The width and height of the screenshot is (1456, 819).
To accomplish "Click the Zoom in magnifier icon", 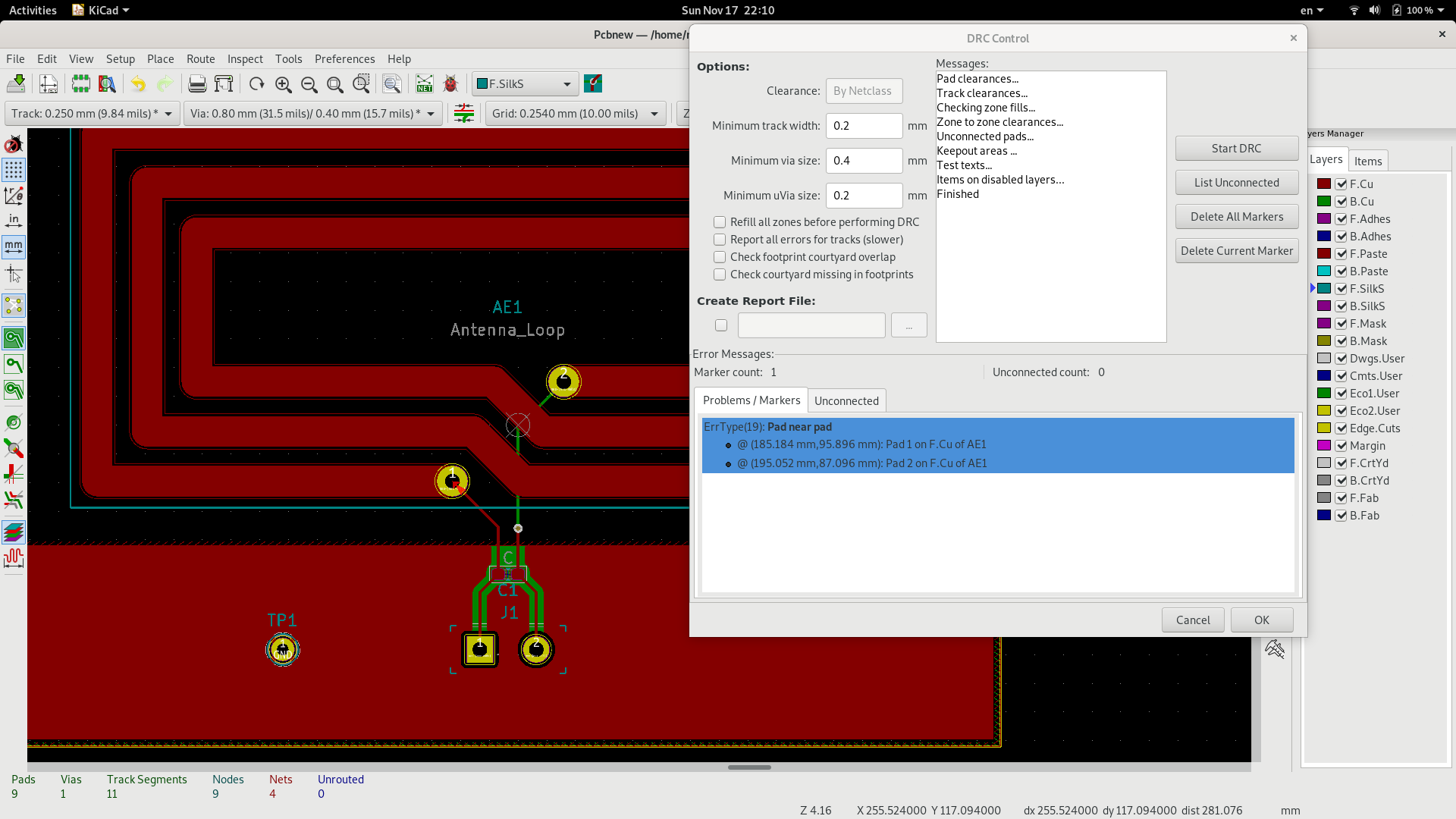I will pyautogui.click(x=283, y=84).
